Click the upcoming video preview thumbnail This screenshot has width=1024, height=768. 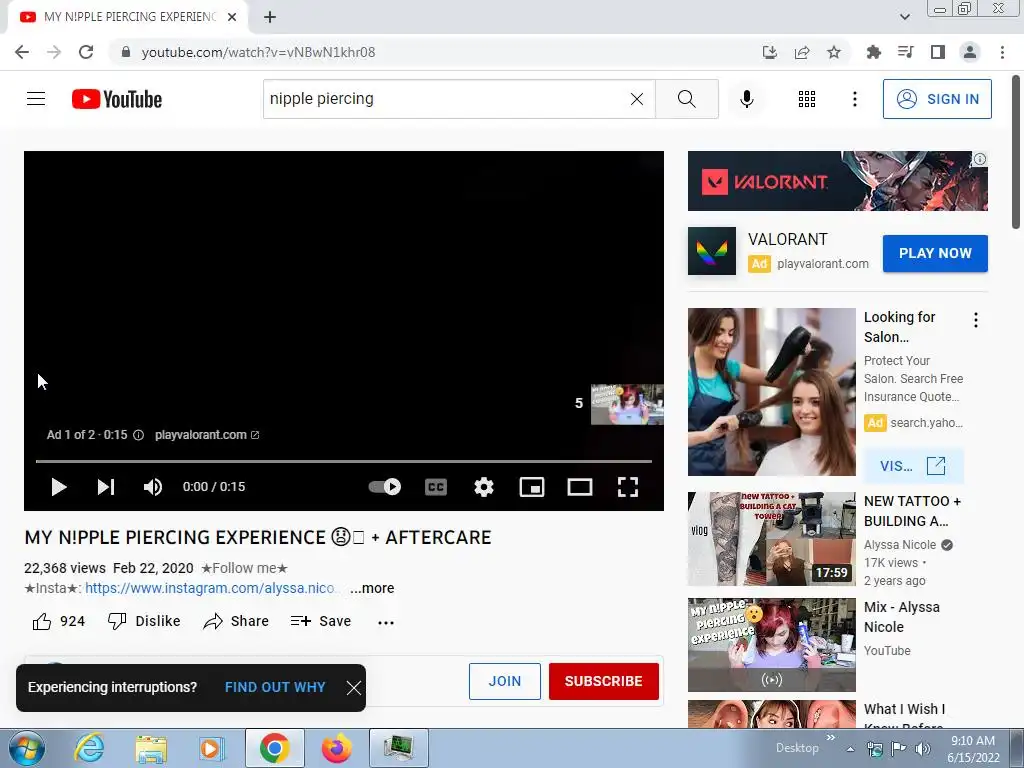(627, 404)
